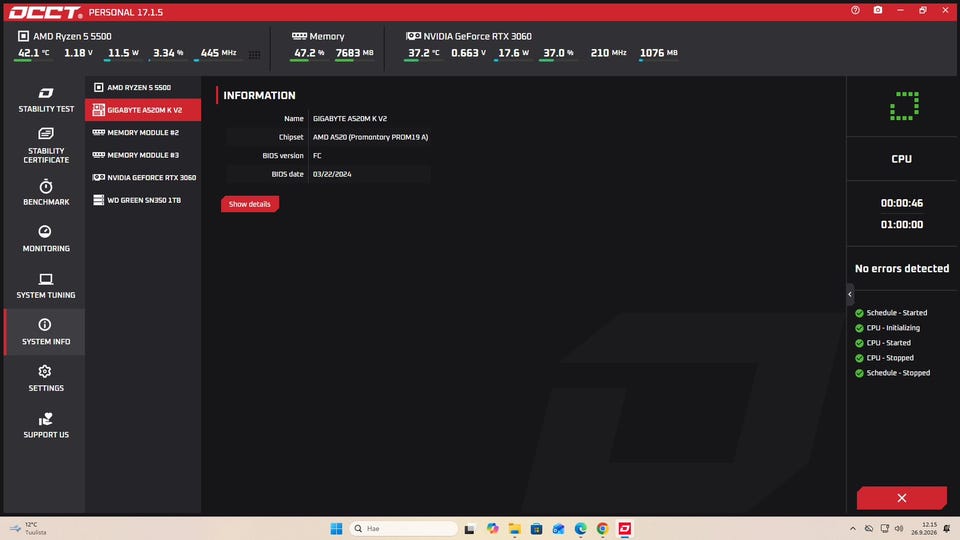Open Copilot from the taskbar
Screen dimensions: 960x540
click(492, 528)
